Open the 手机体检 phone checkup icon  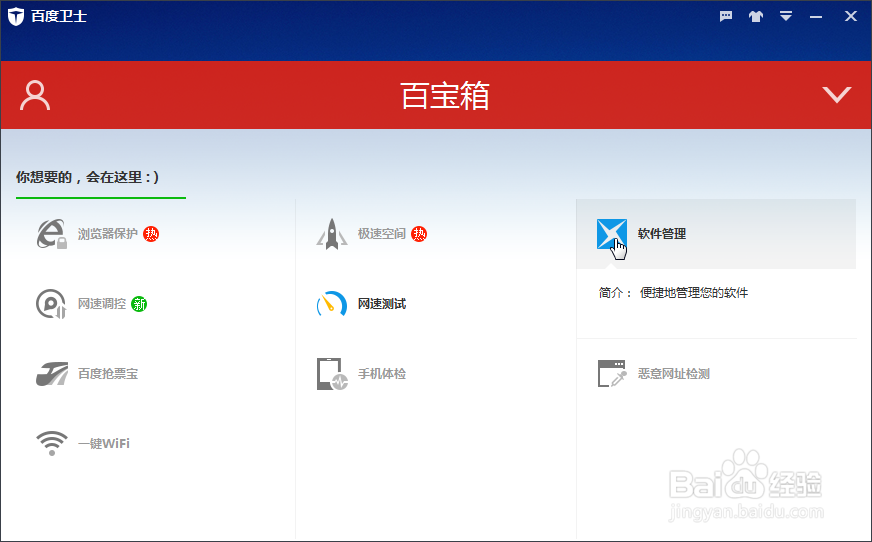click(x=332, y=374)
